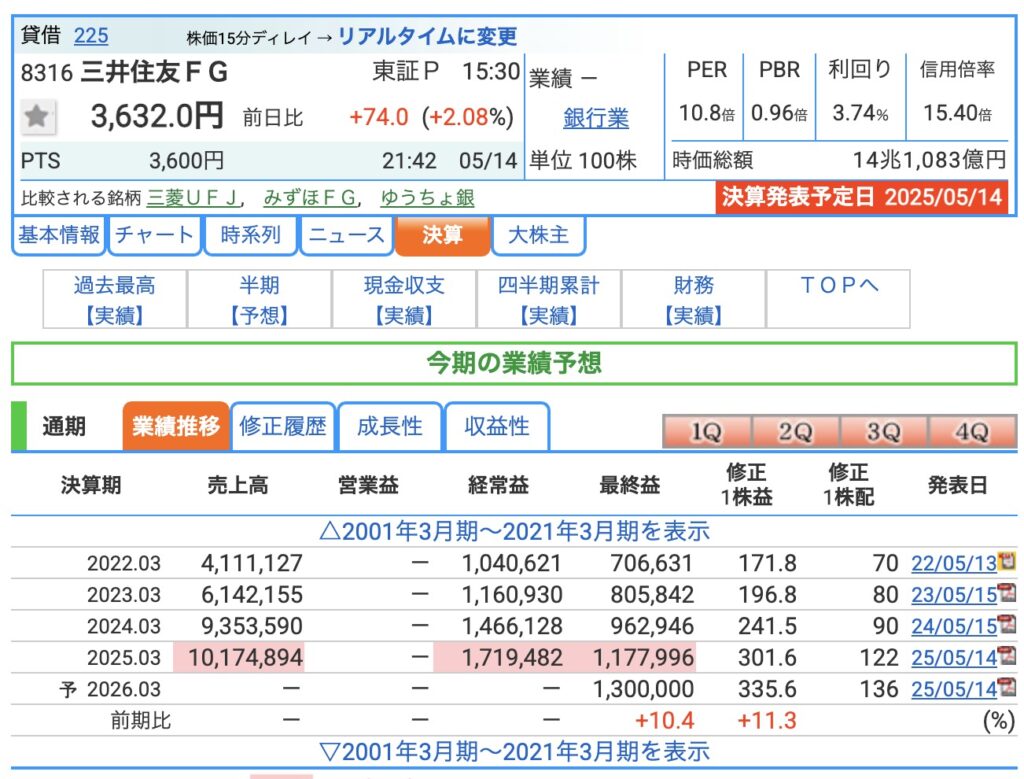Open PDF icon next to 24/05/15
The width and height of the screenshot is (1024, 779).
(1006, 624)
